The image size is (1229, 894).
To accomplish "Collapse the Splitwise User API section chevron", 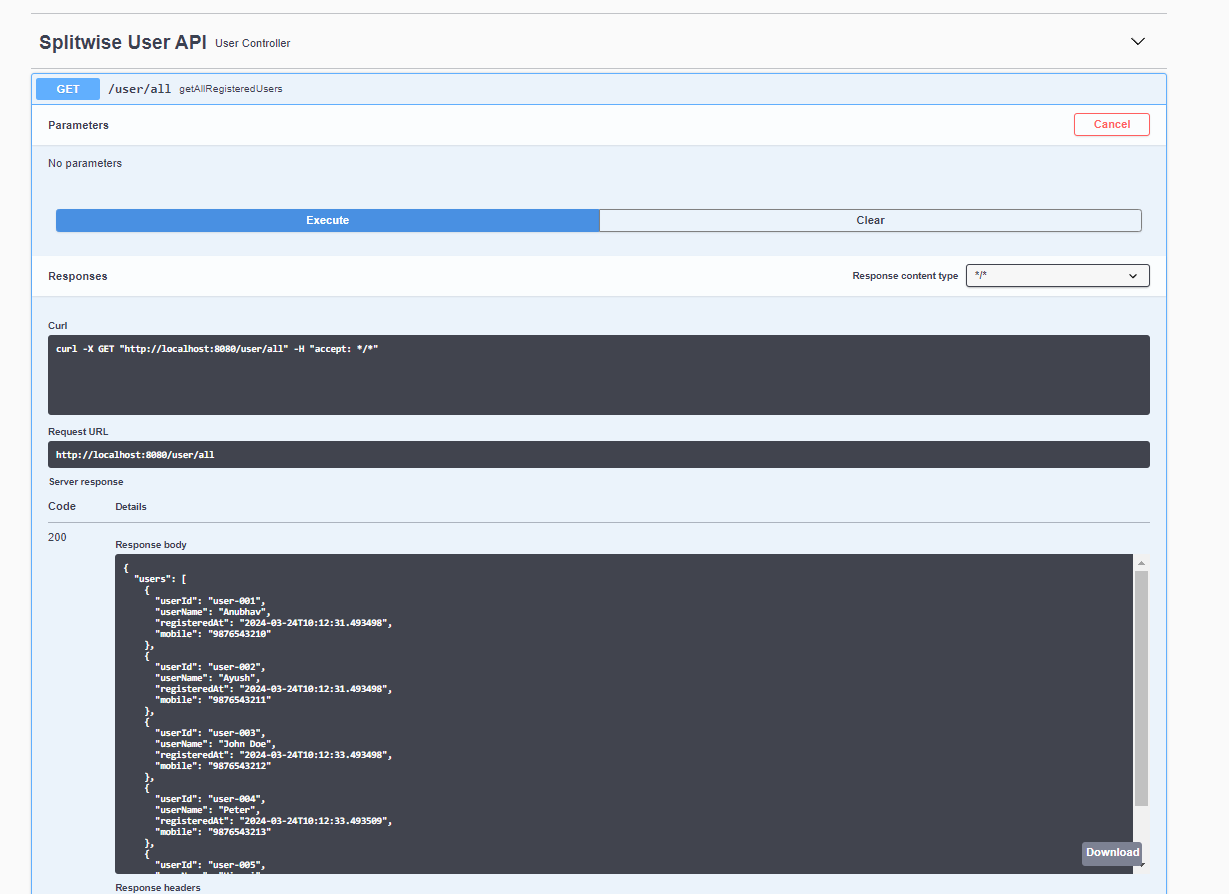I will (x=1137, y=42).
